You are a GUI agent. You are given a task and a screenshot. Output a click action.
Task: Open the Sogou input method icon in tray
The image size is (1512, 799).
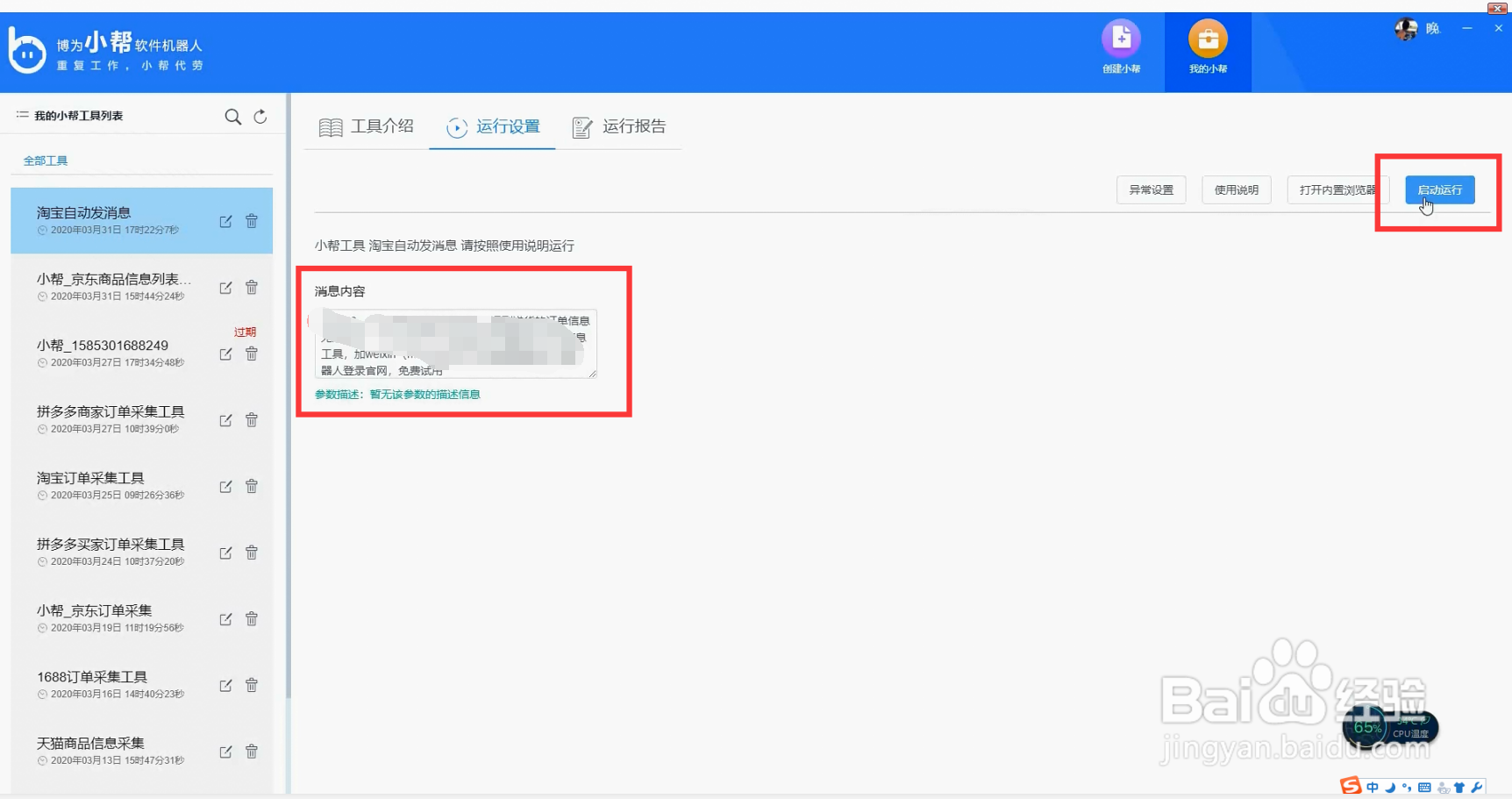pos(1350,786)
